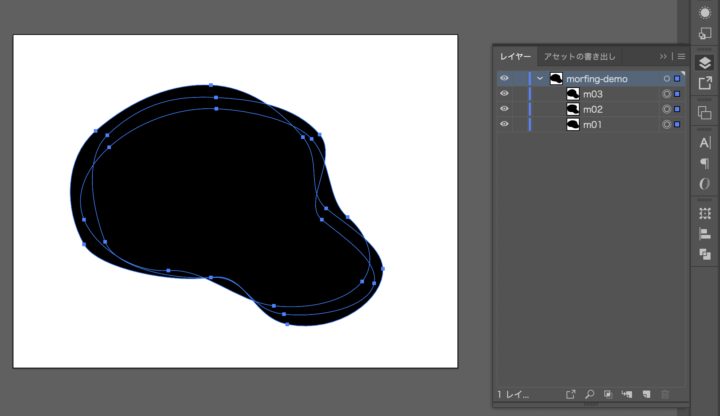
Task: Hide the m01 sublayer
Action: [504, 124]
